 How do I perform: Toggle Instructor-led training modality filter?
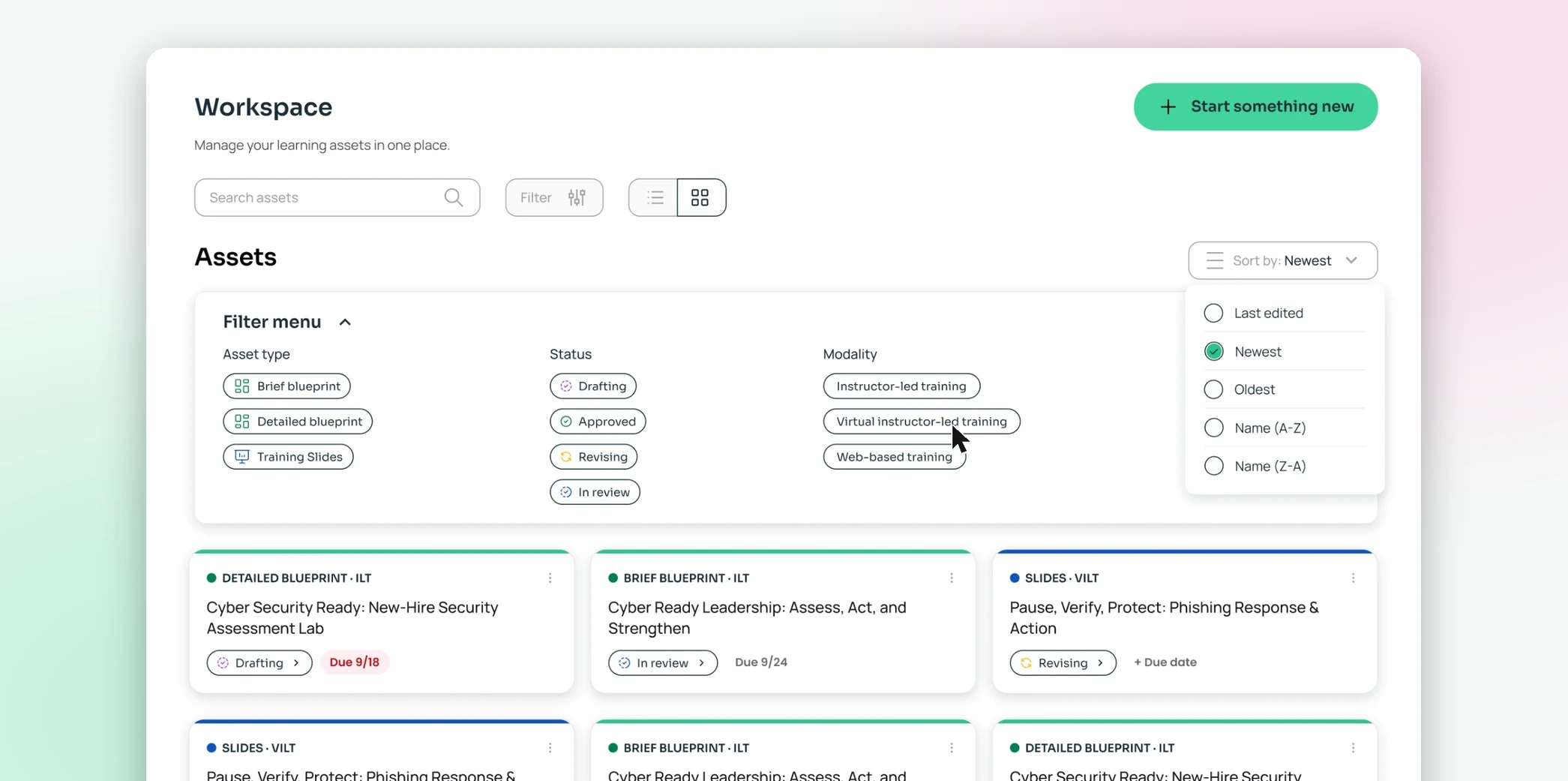[901, 386]
